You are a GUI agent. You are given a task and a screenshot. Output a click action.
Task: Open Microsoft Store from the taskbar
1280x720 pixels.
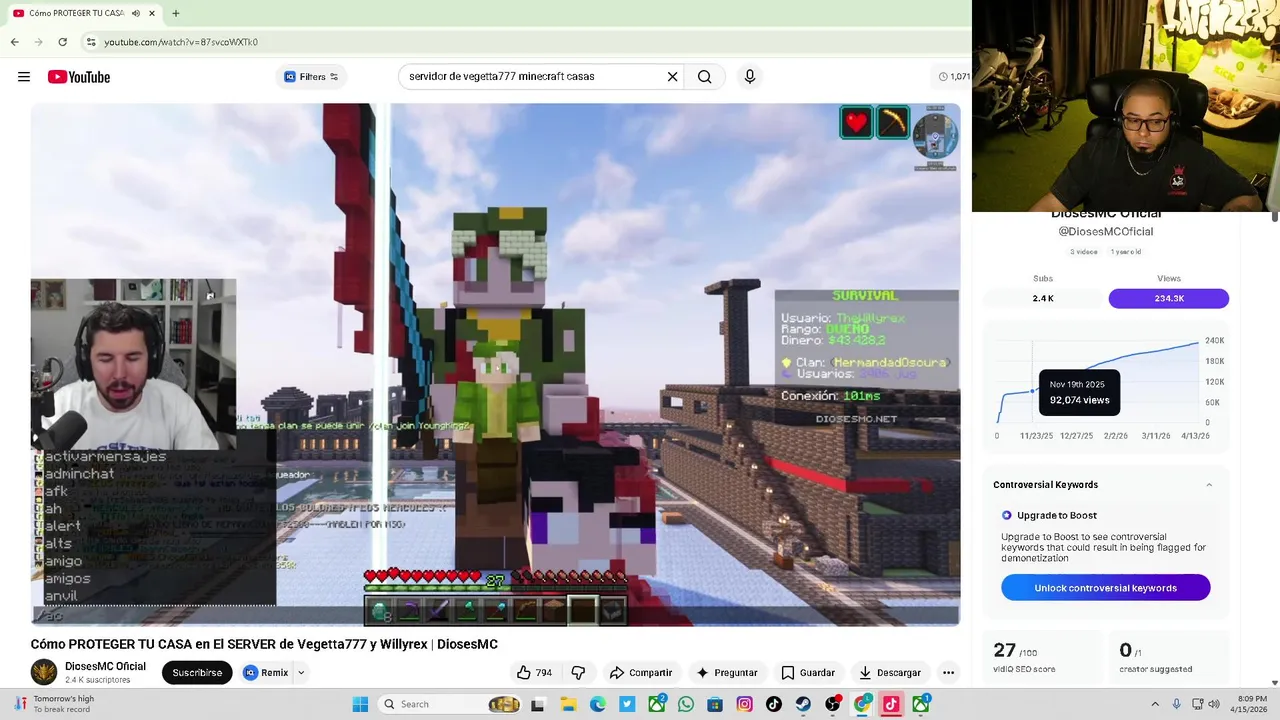point(715,704)
